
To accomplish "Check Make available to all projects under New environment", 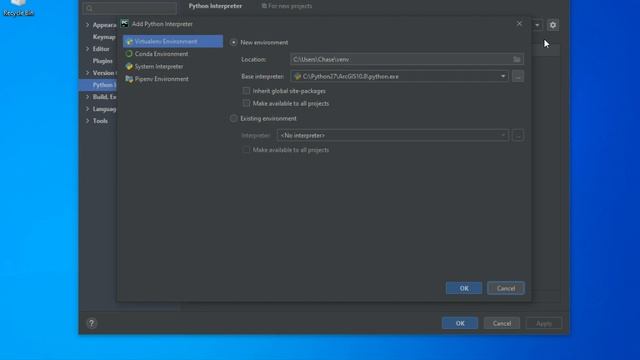I will 246,103.
